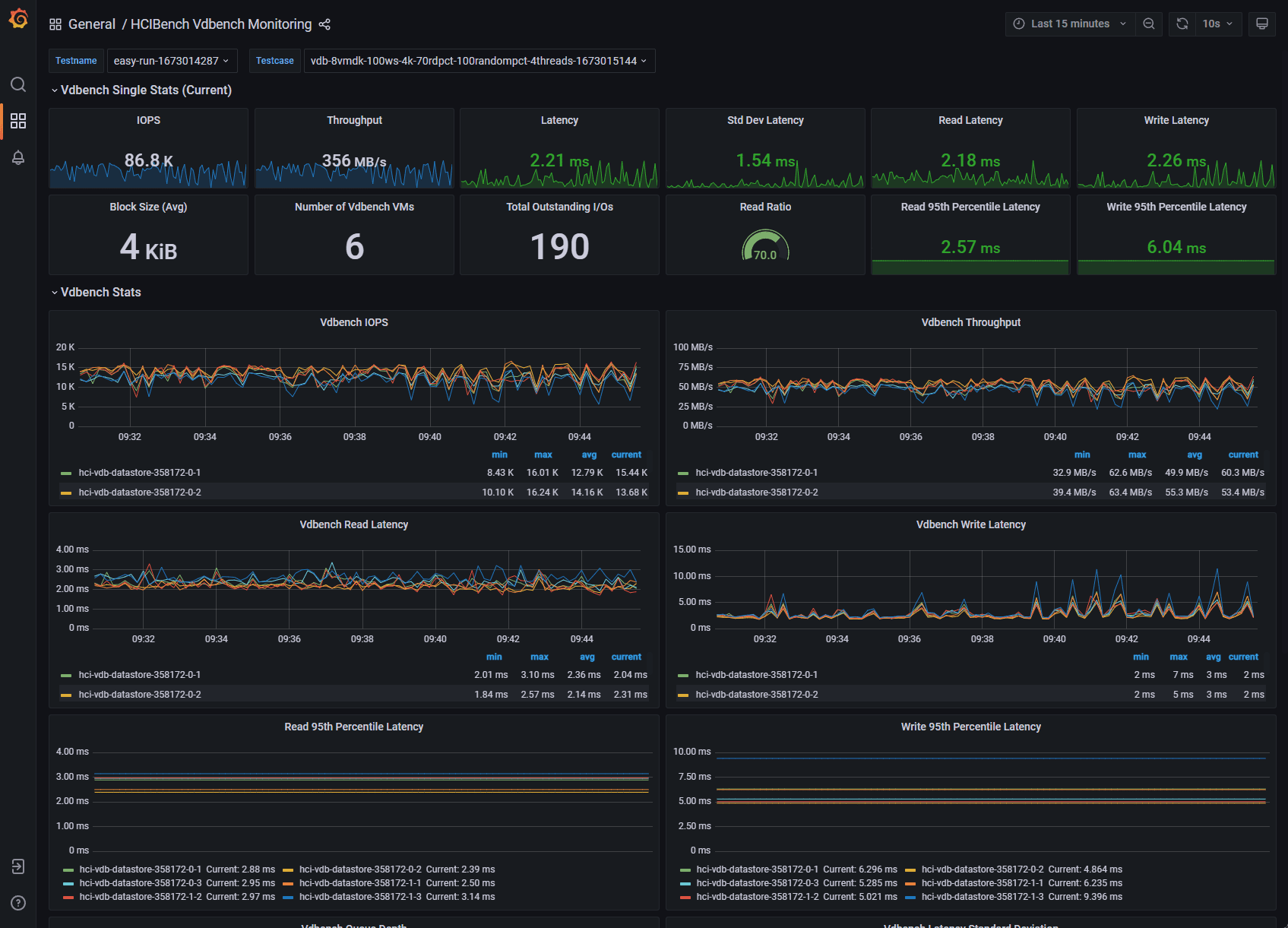Open the Dashboards section in the sidebar

pyautogui.click(x=18, y=121)
